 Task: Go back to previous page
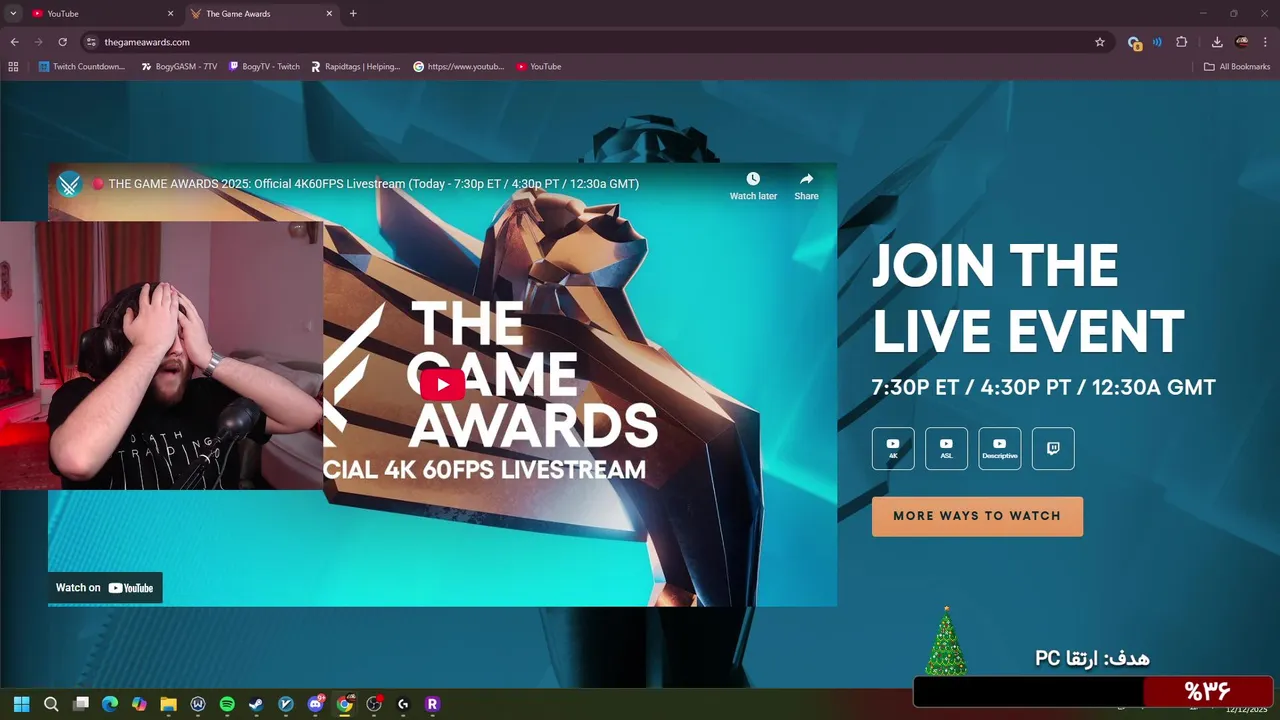14,42
